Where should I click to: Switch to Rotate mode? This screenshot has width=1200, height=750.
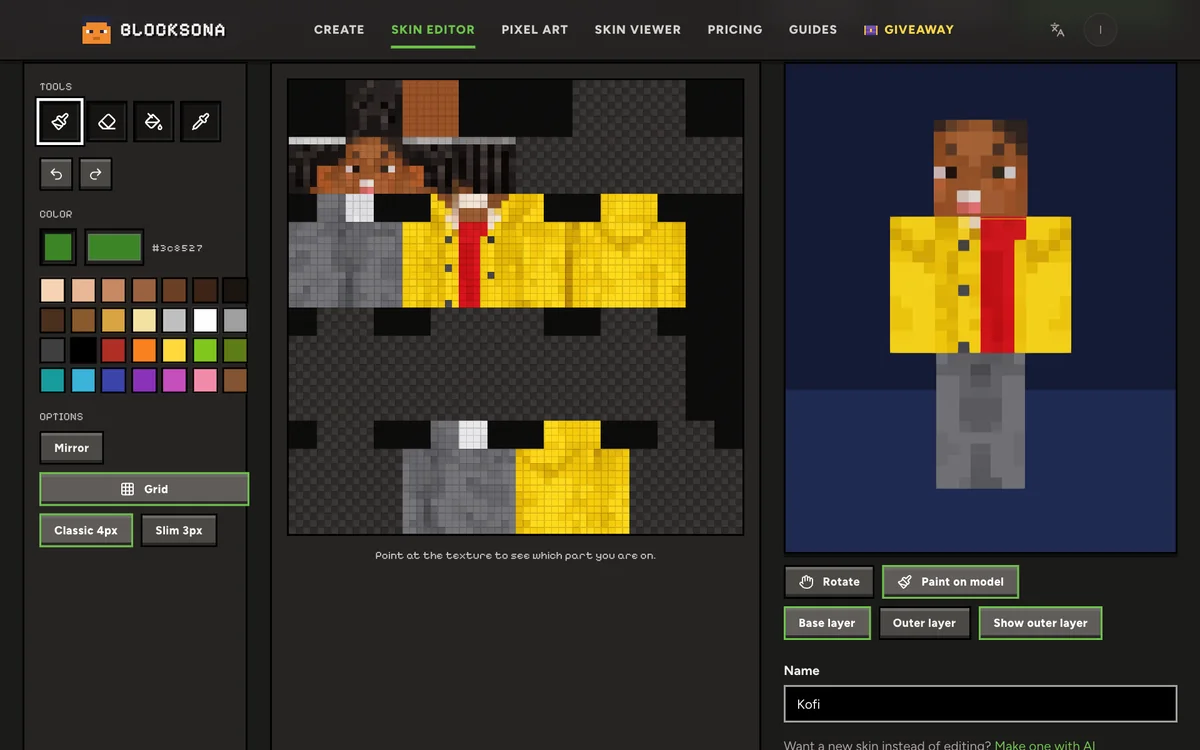[829, 581]
